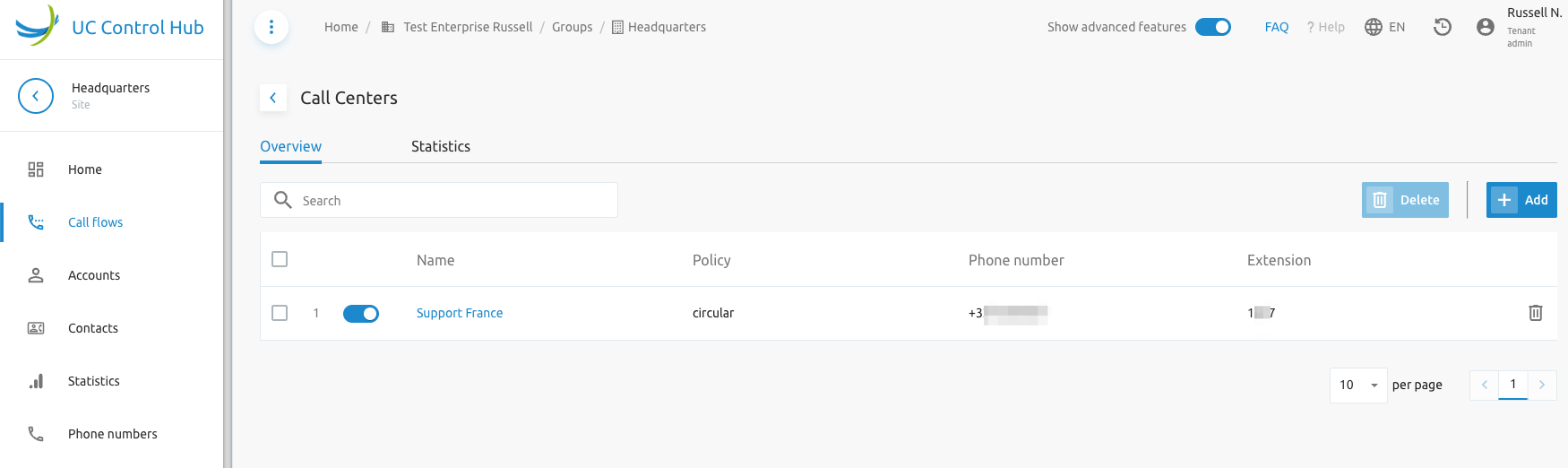The width and height of the screenshot is (1568, 468).
Task: Click into the Search field
Action: pyautogui.click(x=439, y=200)
